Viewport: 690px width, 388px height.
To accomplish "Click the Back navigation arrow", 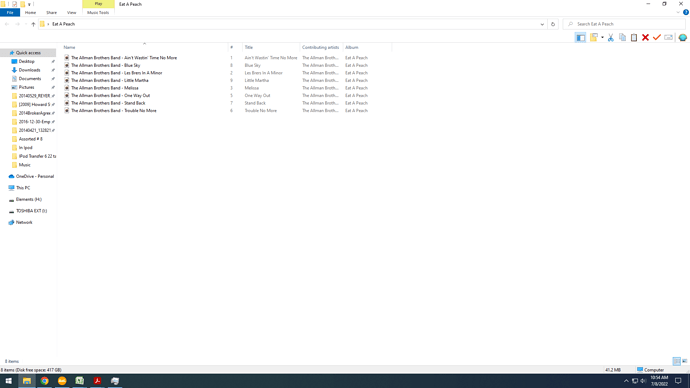I will (7, 24).
